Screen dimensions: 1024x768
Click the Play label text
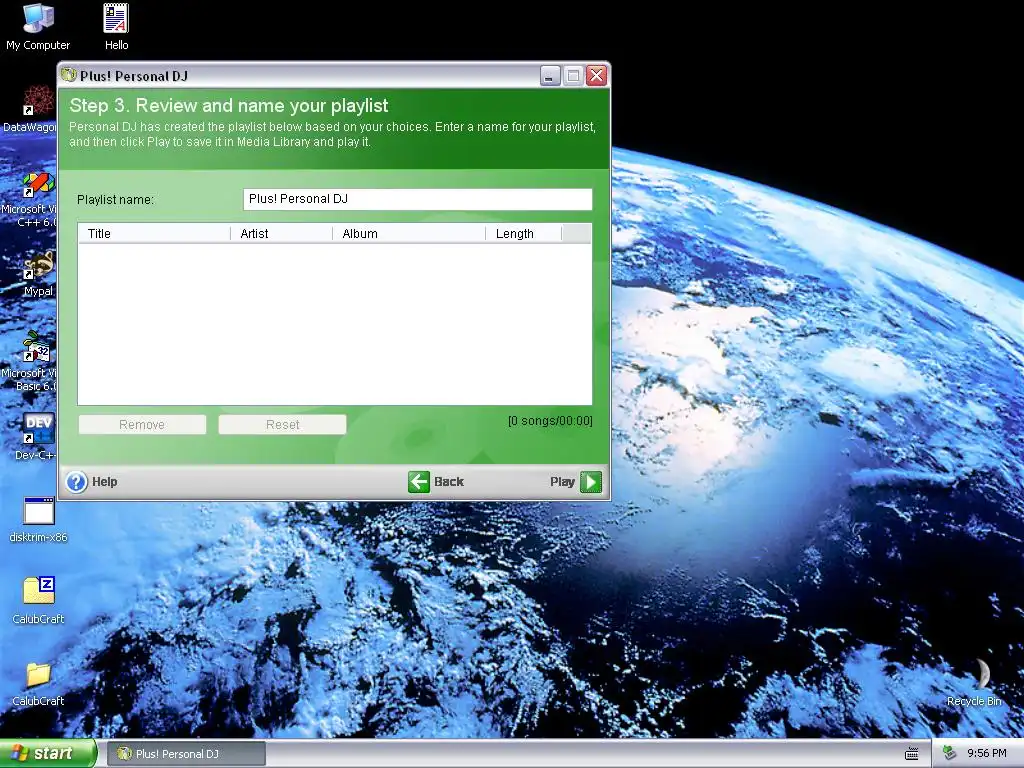pos(562,482)
